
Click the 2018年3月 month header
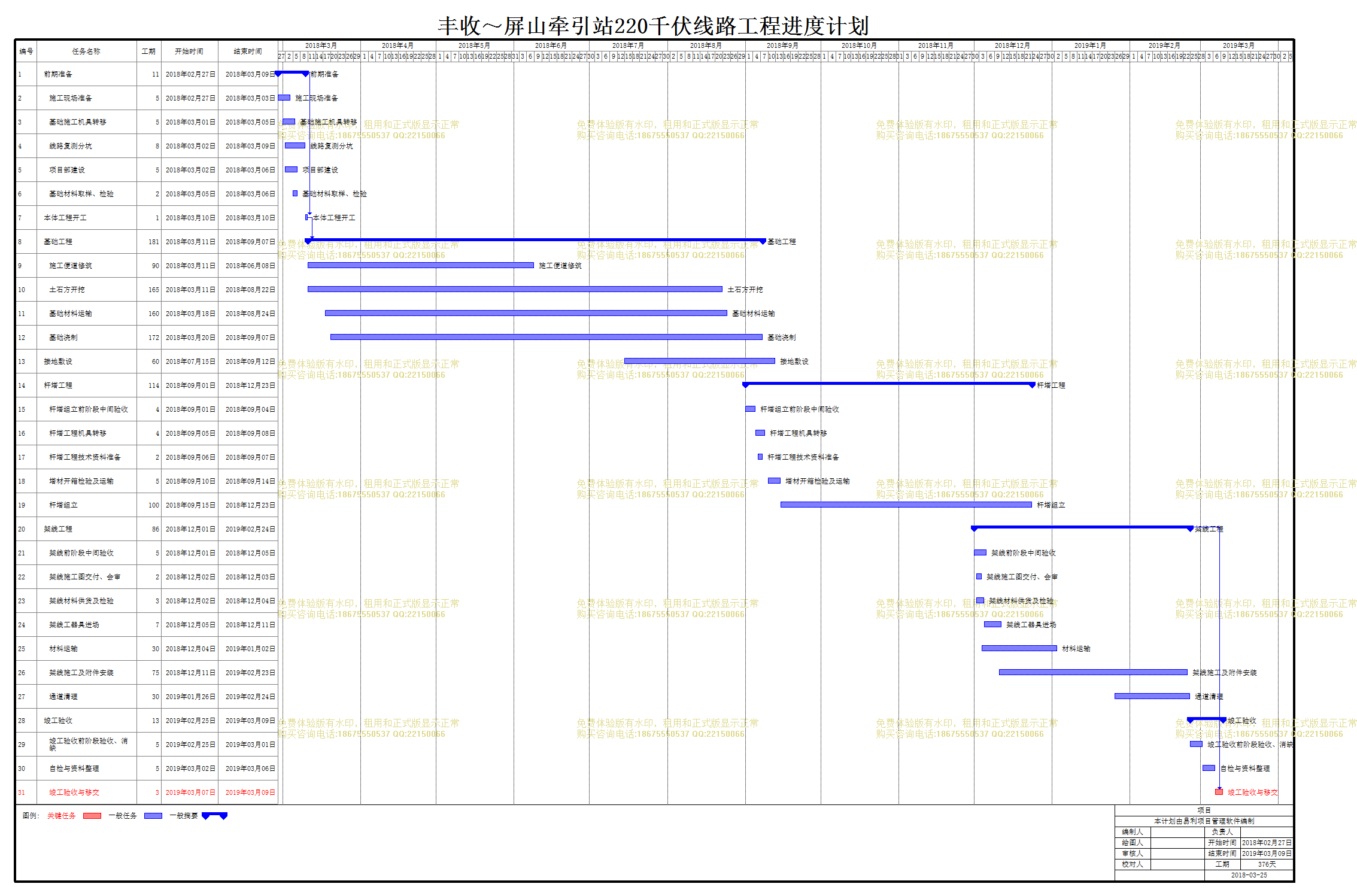pos(321,45)
